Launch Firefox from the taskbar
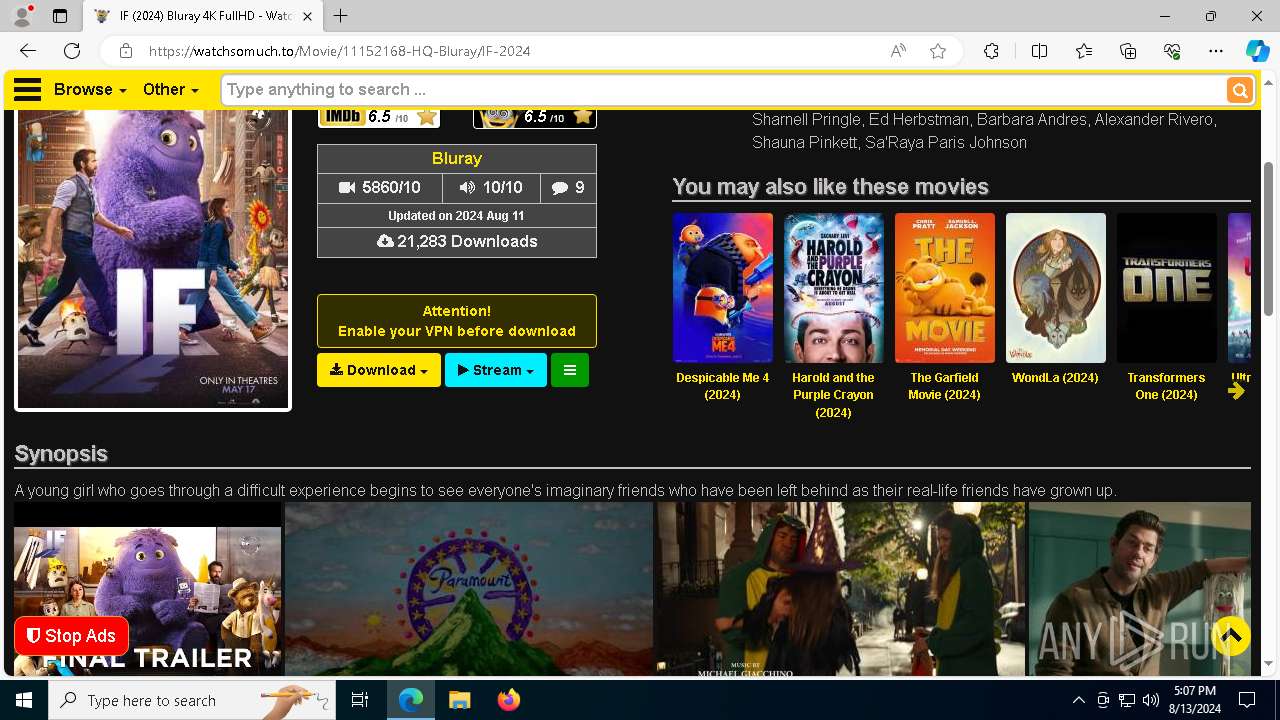This screenshot has height=720, width=1280. tap(509, 700)
